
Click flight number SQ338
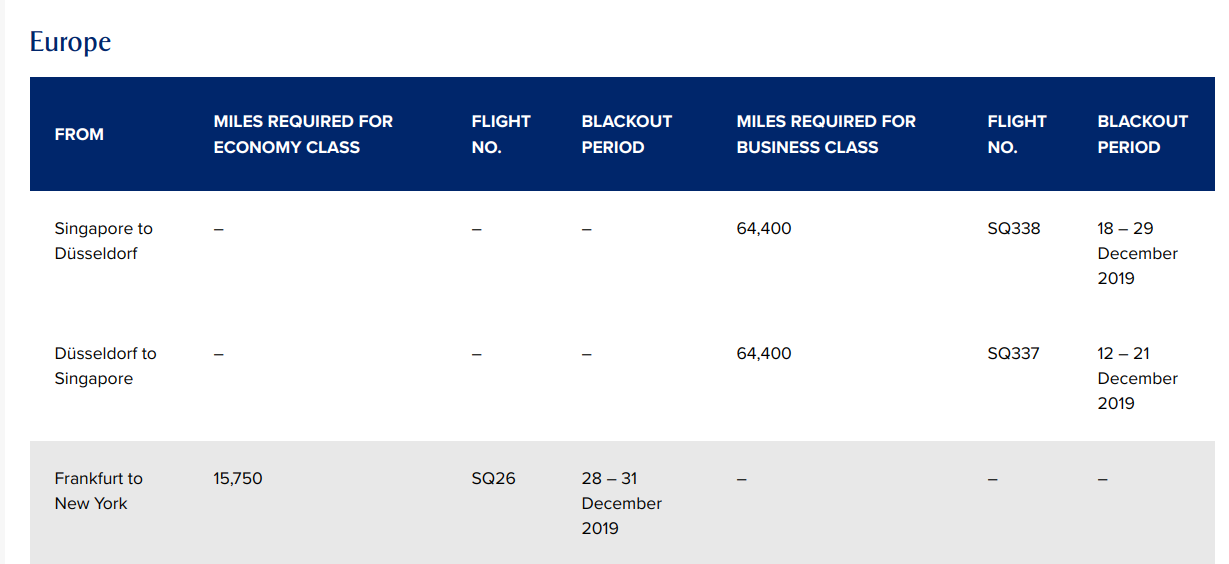(1014, 229)
